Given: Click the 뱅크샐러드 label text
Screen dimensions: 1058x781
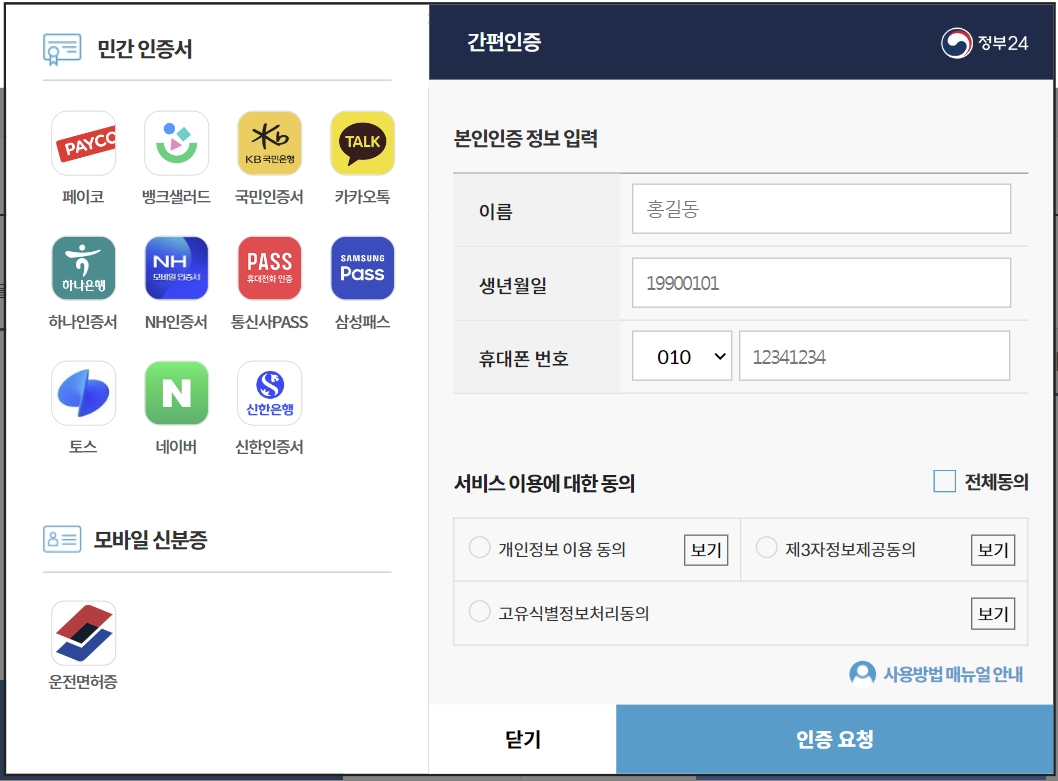Looking at the screenshot, I should pyautogui.click(x=176, y=196).
